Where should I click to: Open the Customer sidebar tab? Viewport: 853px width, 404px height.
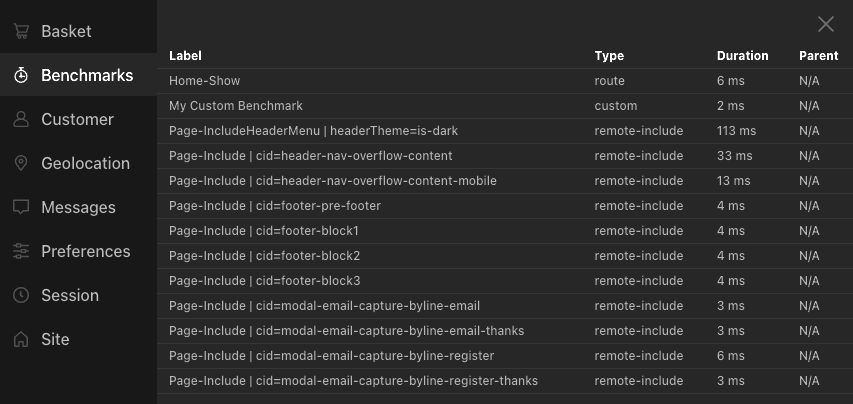point(77,119)
